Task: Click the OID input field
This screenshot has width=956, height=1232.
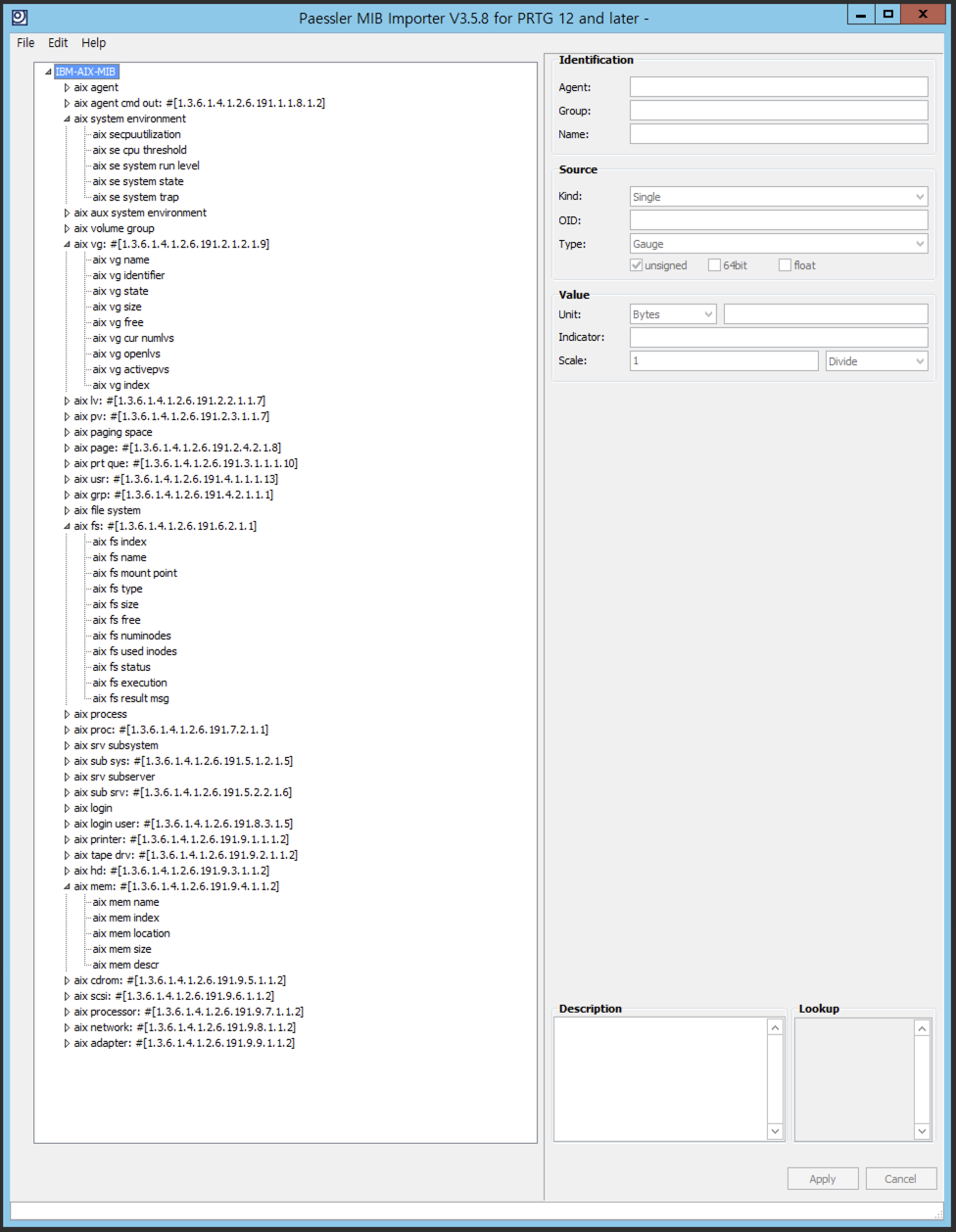Action: [x=779, y=220]
